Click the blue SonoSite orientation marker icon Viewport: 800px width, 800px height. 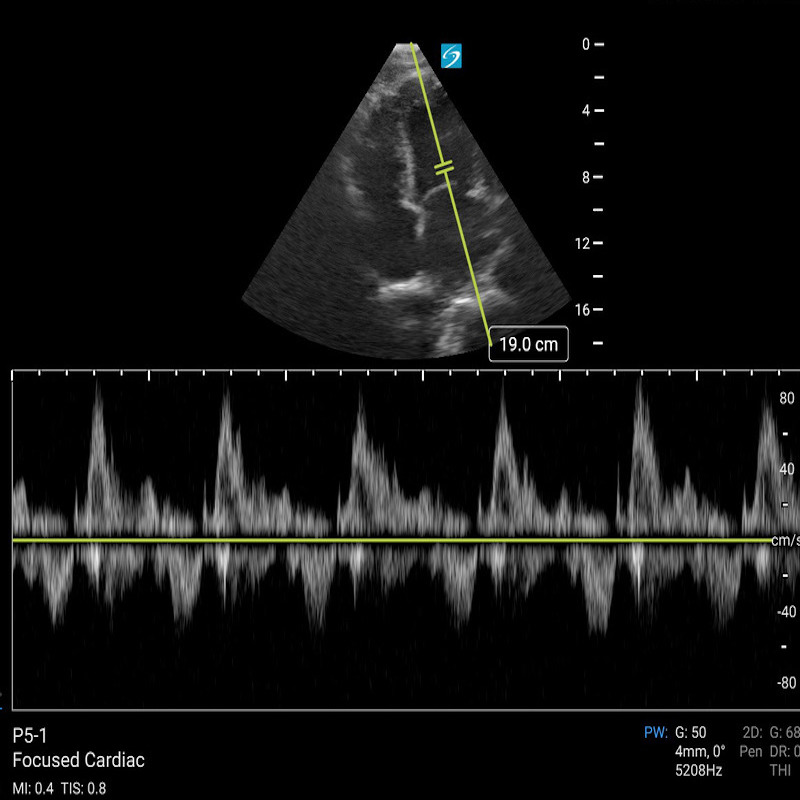(x=451, y=56)
